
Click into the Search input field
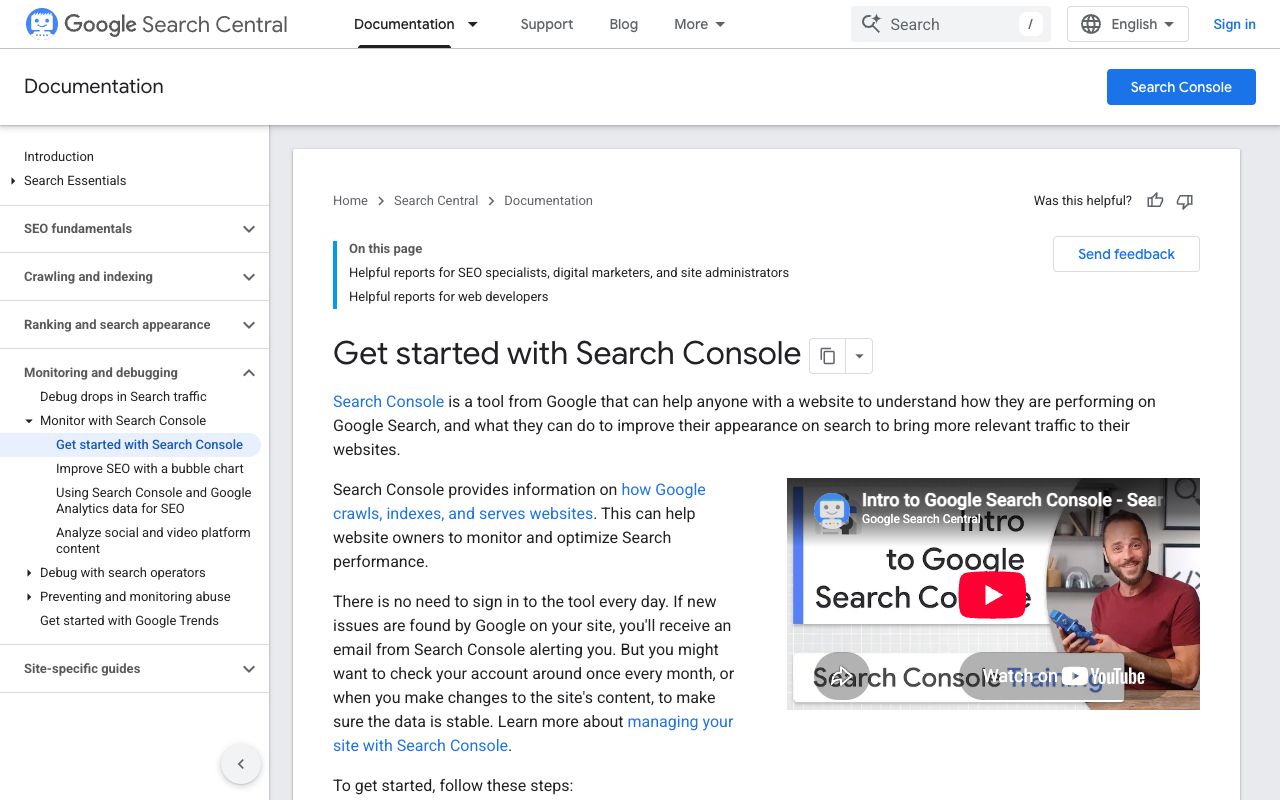click(x=951, y=24)
